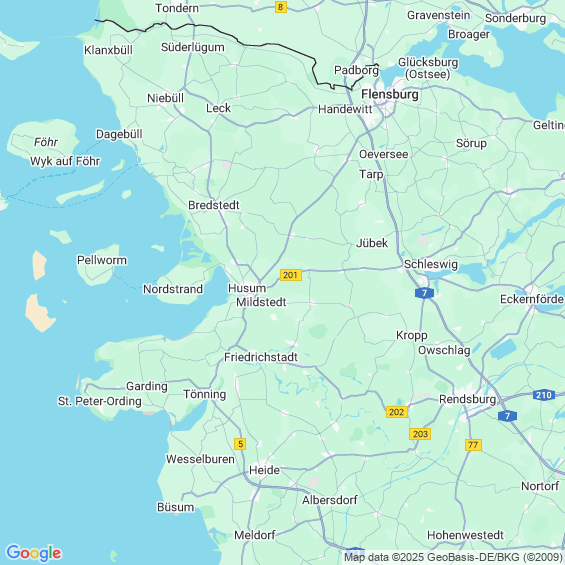Select the Föhr island label

click(x=46, y=142)
